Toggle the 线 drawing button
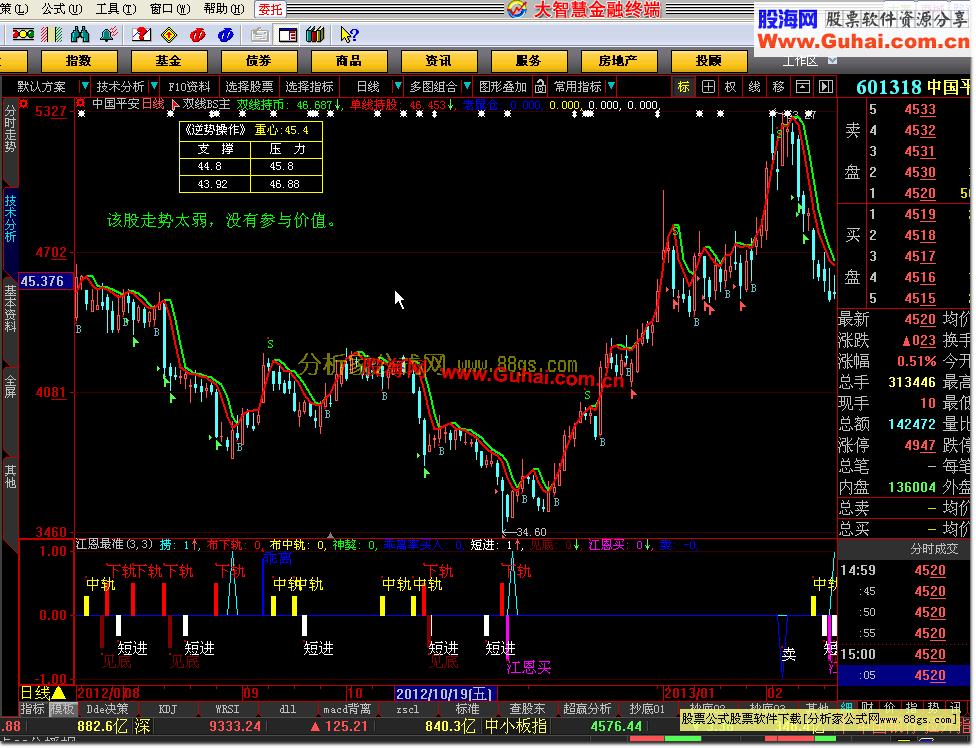Screen dimensions: 976x748 (x=754, y=86)
